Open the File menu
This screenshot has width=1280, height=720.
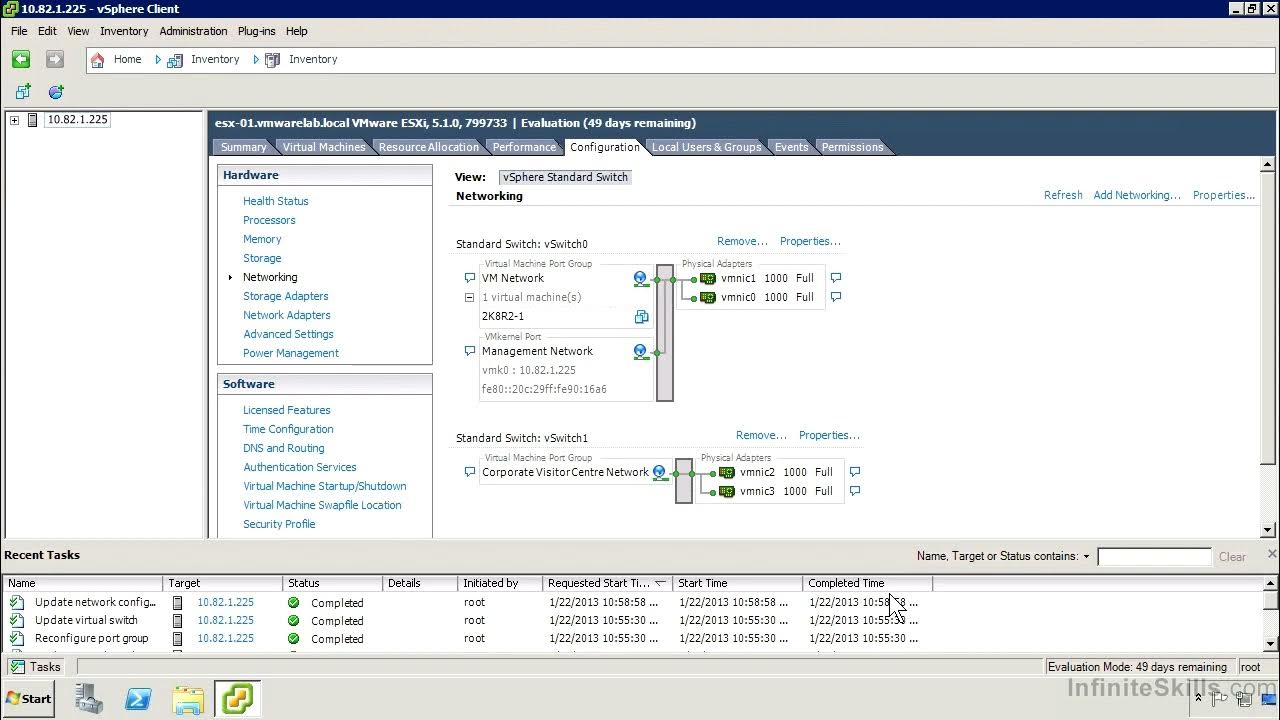(19, 31)
